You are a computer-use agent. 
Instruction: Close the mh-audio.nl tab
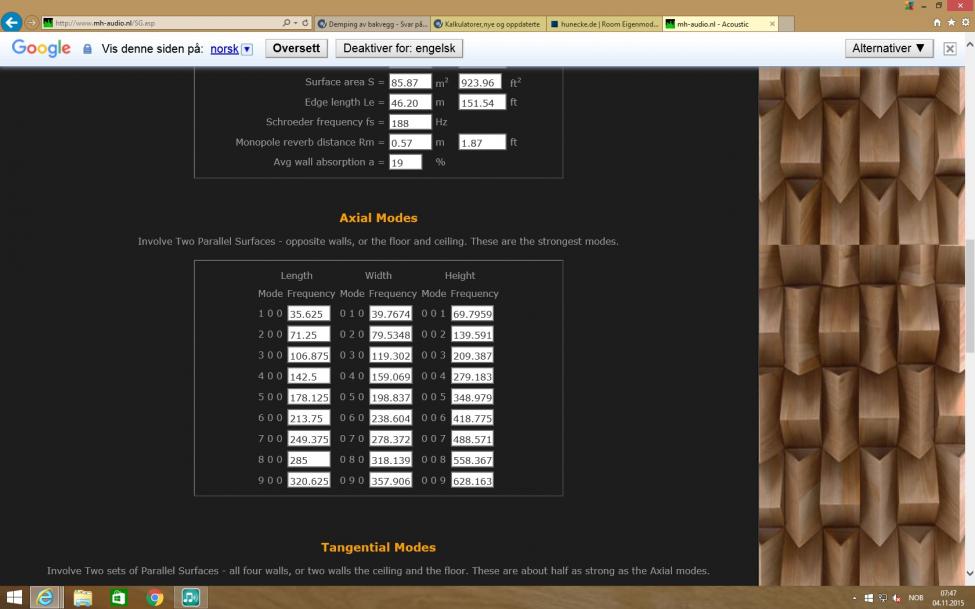[x=772, y=24]
